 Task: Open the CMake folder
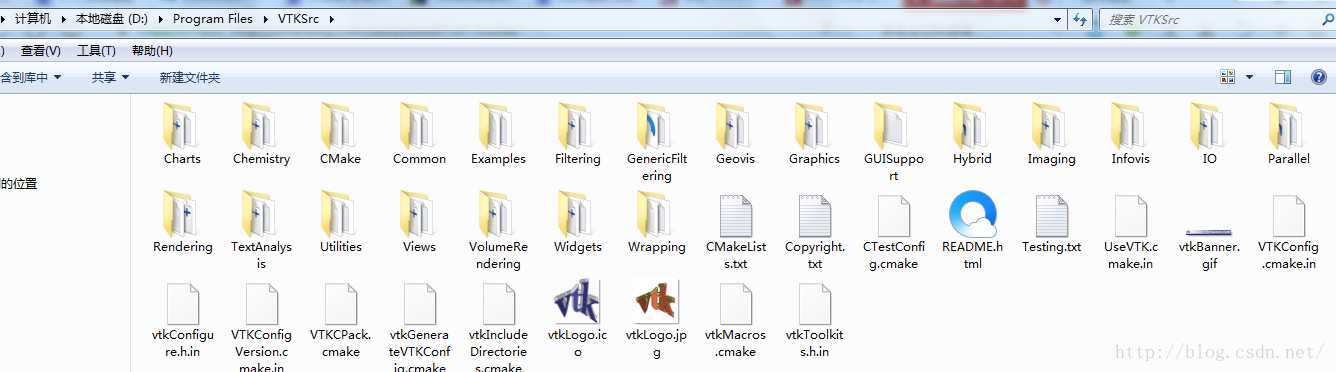pos(340,134)
